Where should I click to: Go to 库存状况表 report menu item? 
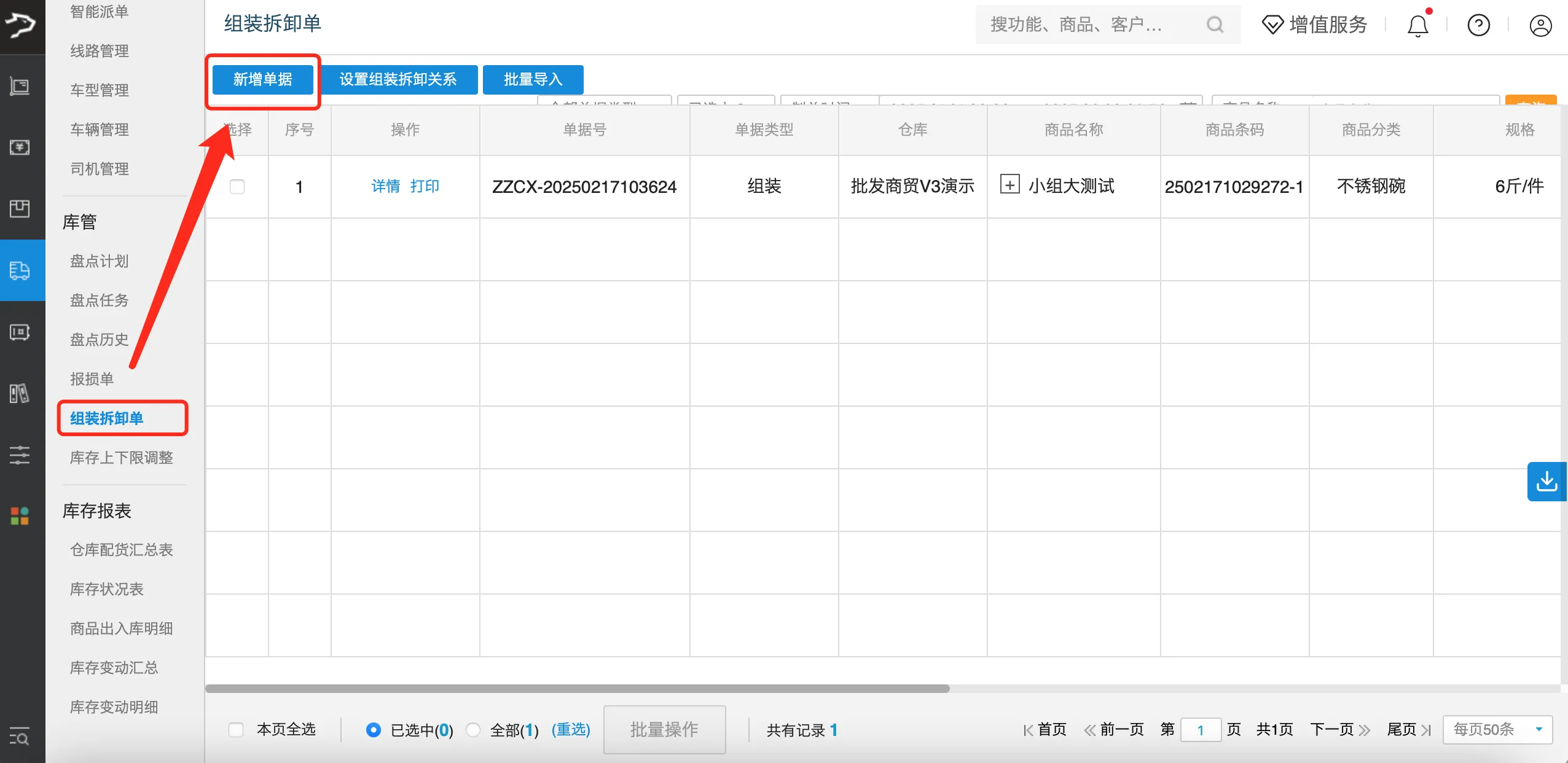(107, 589)
